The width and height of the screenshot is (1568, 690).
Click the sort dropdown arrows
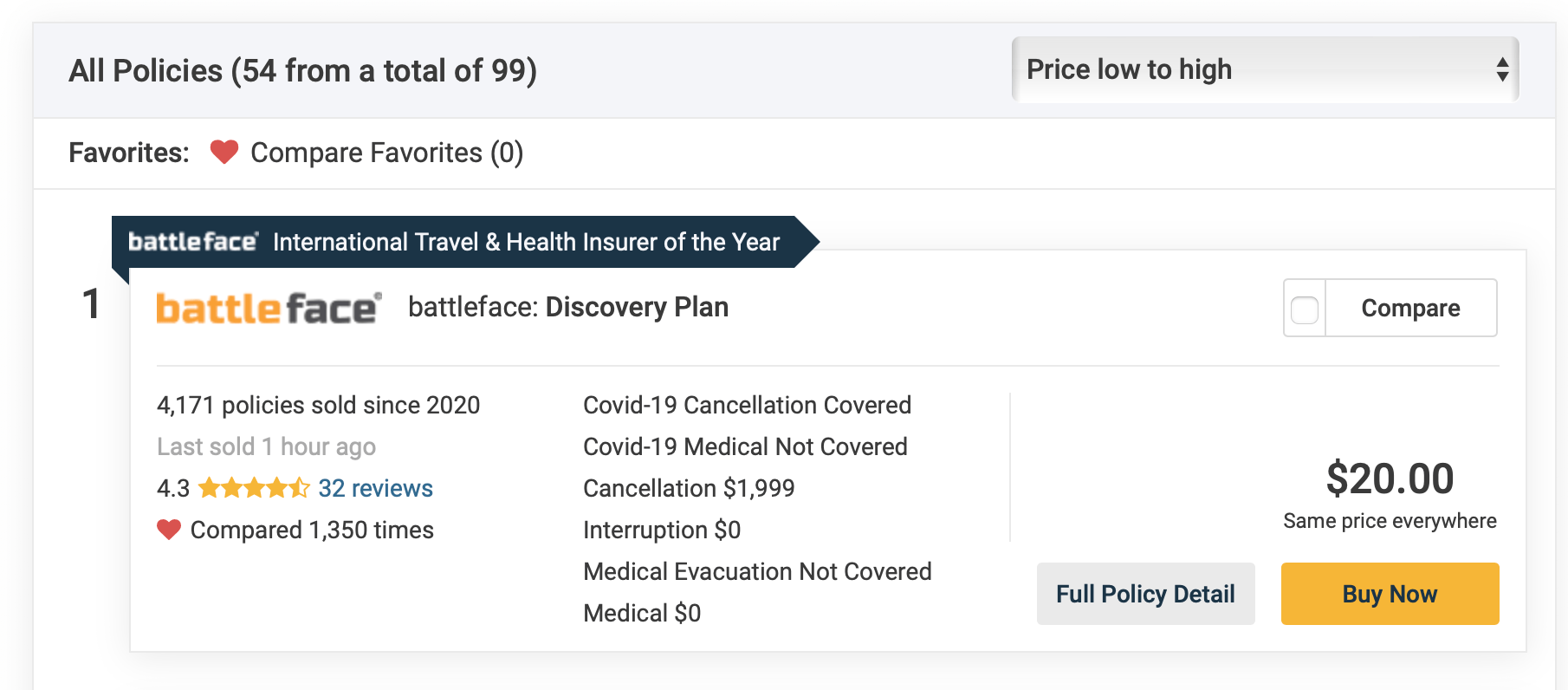pyautogui.click(x=1502, y=69)
